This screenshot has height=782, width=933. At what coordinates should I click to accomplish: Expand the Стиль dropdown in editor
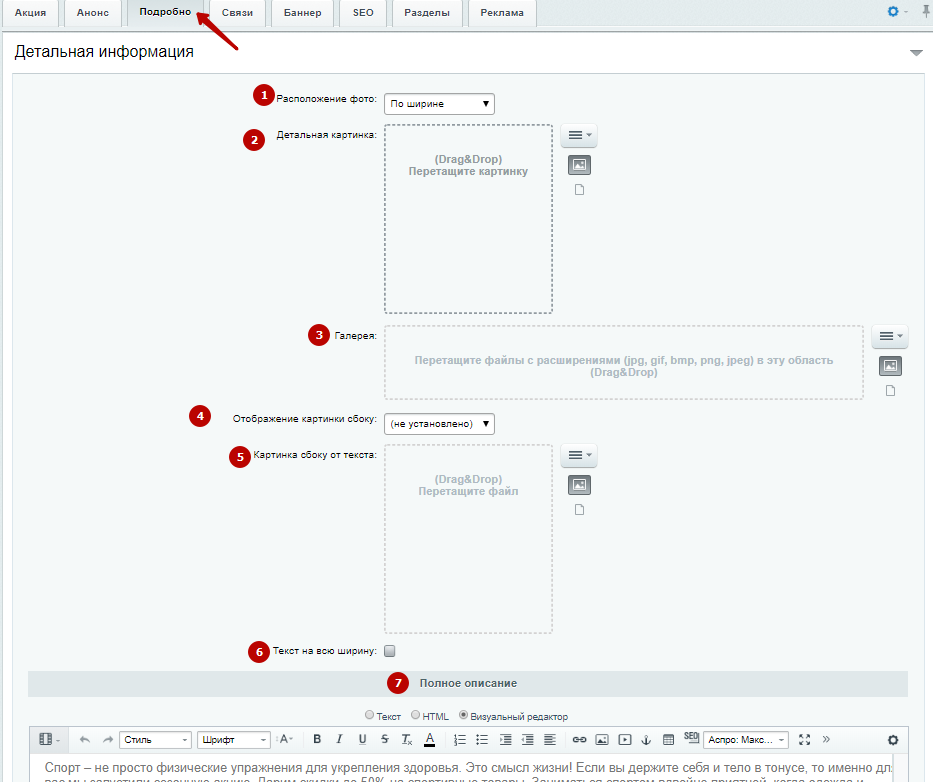click(155, 740)
